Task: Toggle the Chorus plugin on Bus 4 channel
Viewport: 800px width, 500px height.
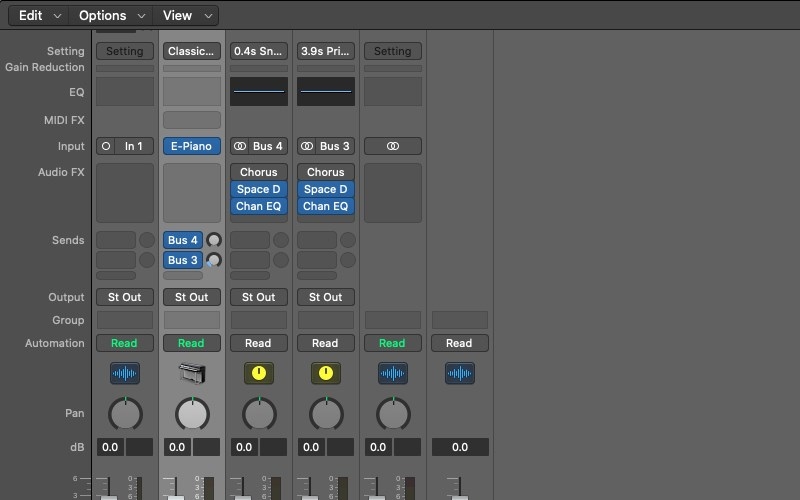Action: click(259, 172)
